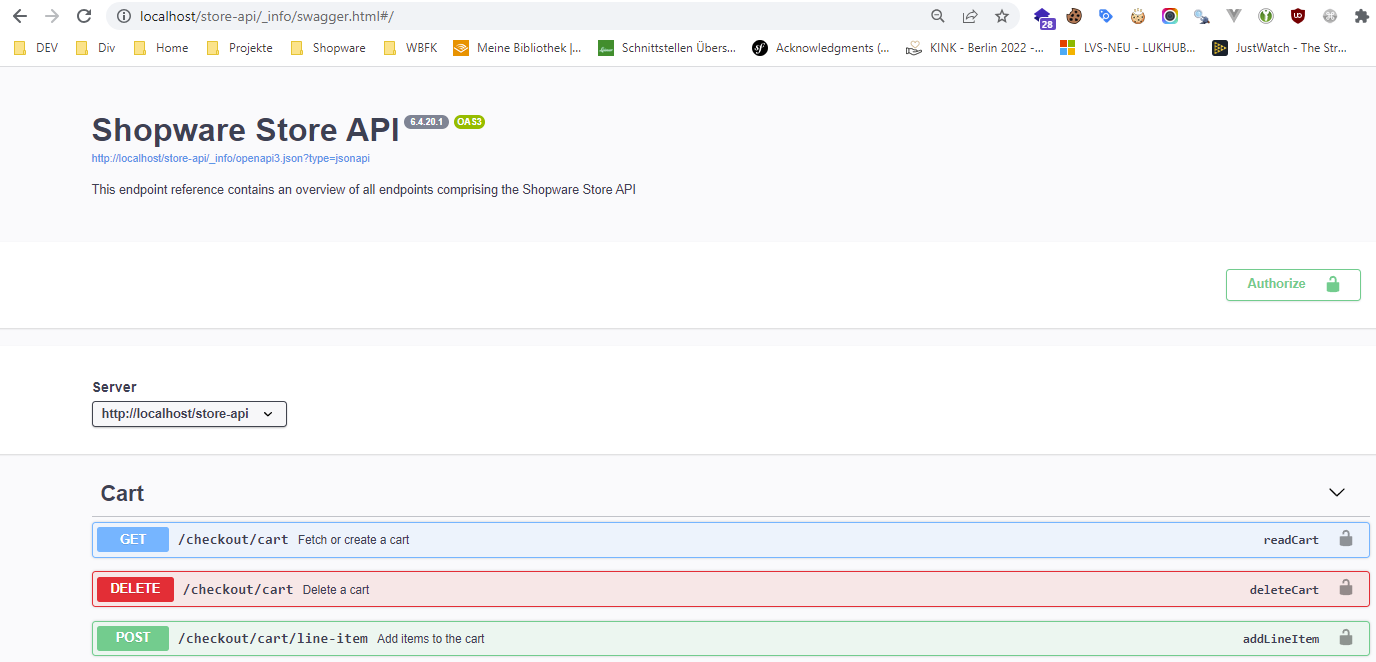Open the Schnittstellen Übers... bookmark
The image size is (1376, 662).
[x=667, y=47]
